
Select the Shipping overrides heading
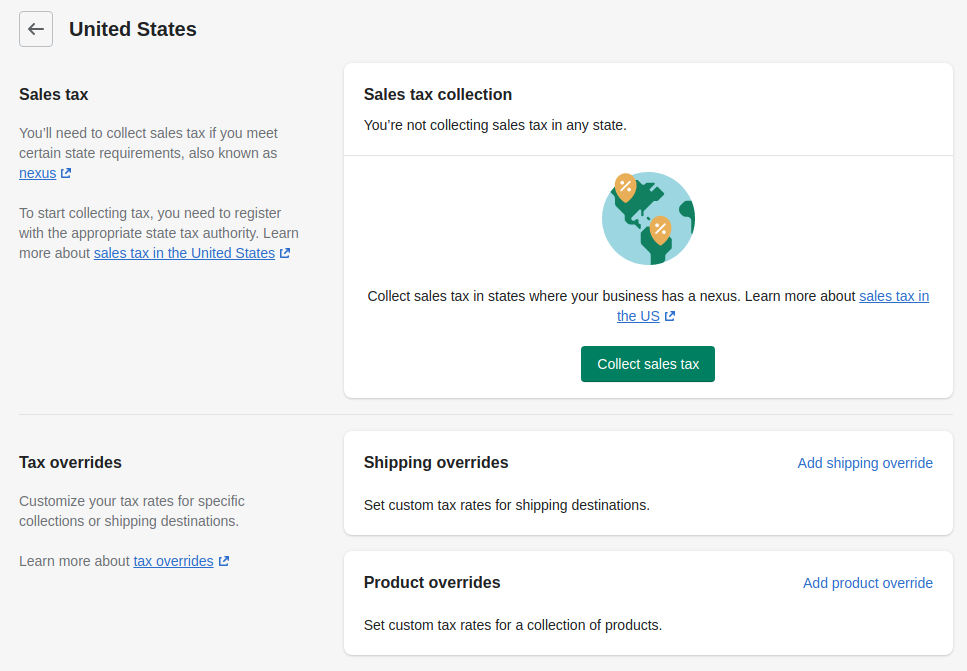tap(436, 463)
